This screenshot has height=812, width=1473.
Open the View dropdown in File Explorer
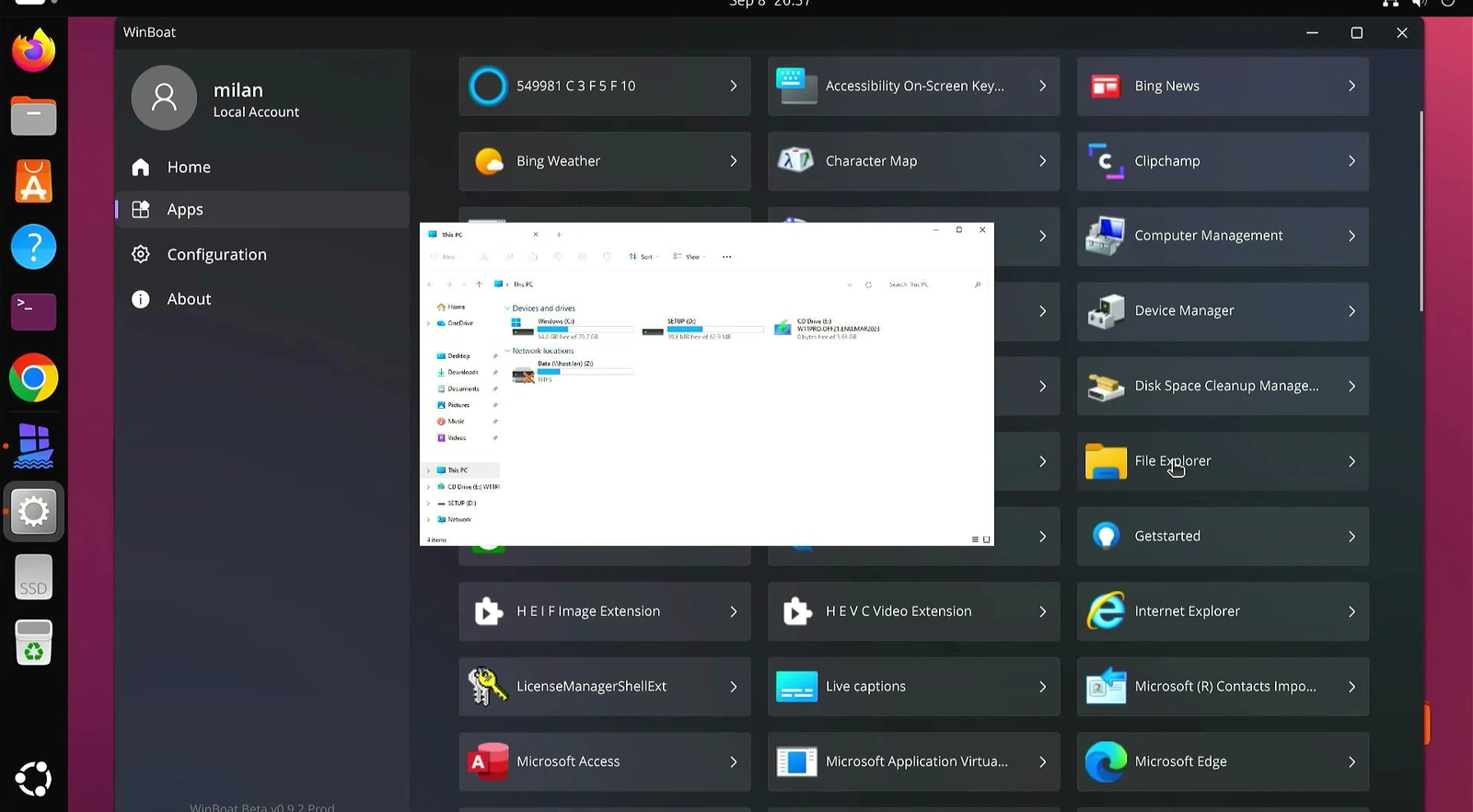tap(690, 257)
